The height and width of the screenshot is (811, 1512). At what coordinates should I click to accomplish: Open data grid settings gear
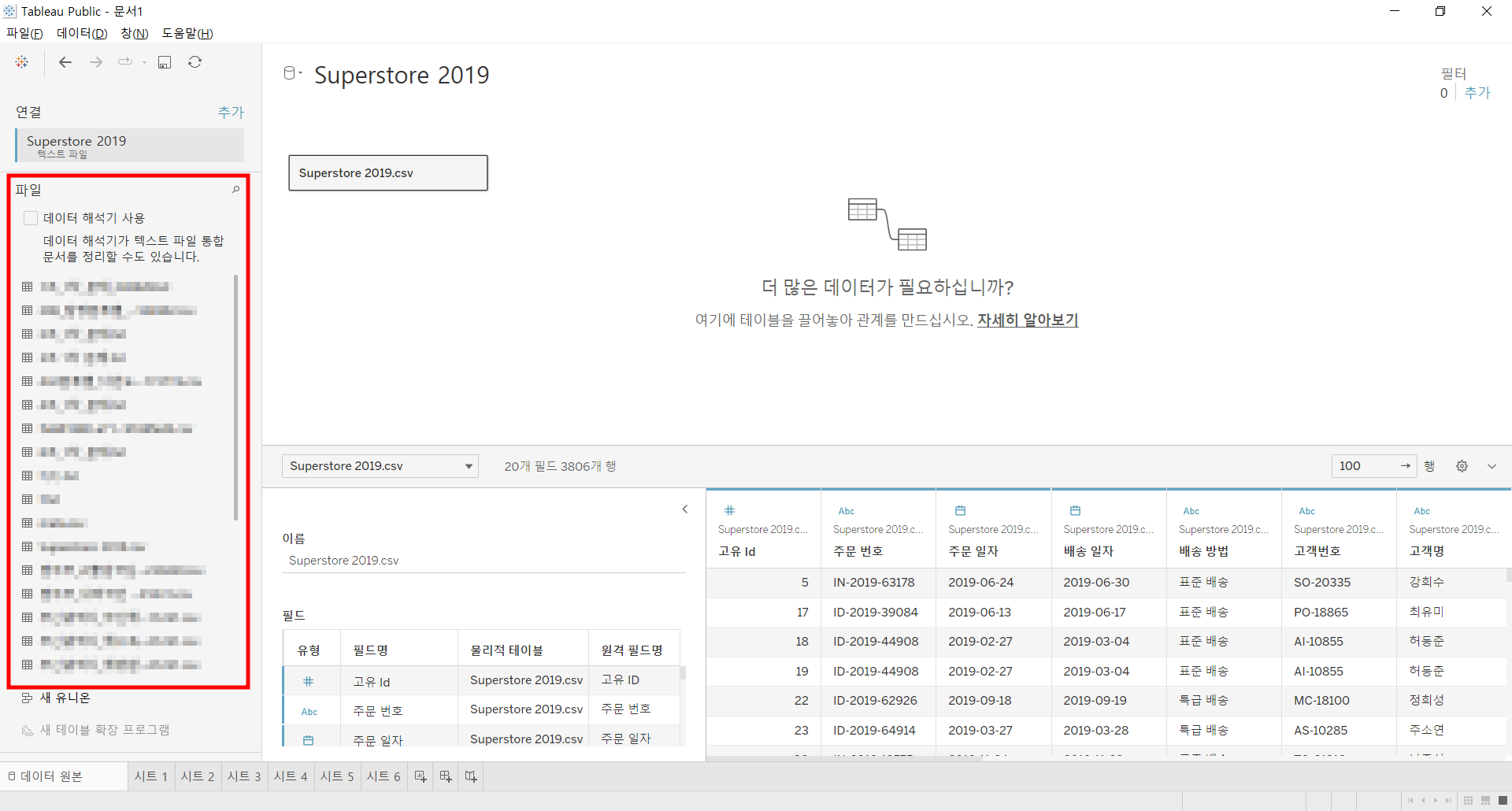click(x=1462, y=466)
